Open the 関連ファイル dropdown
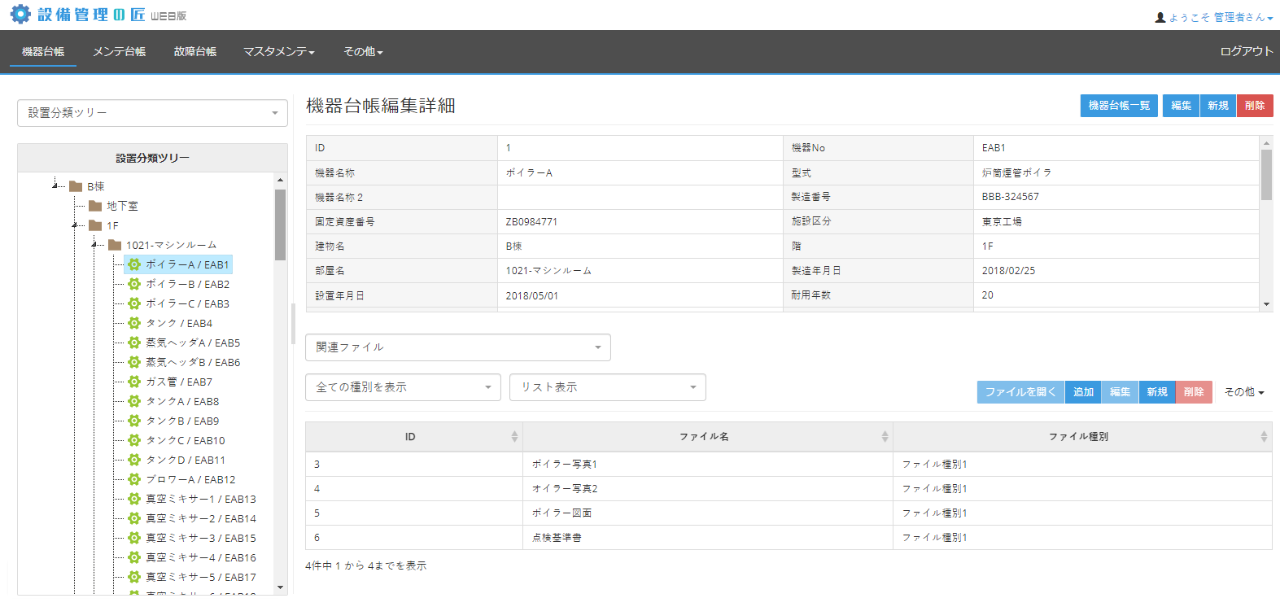The width and height of the screenshot is (1280, 605). pyautogui.click(x=457, y=347)
